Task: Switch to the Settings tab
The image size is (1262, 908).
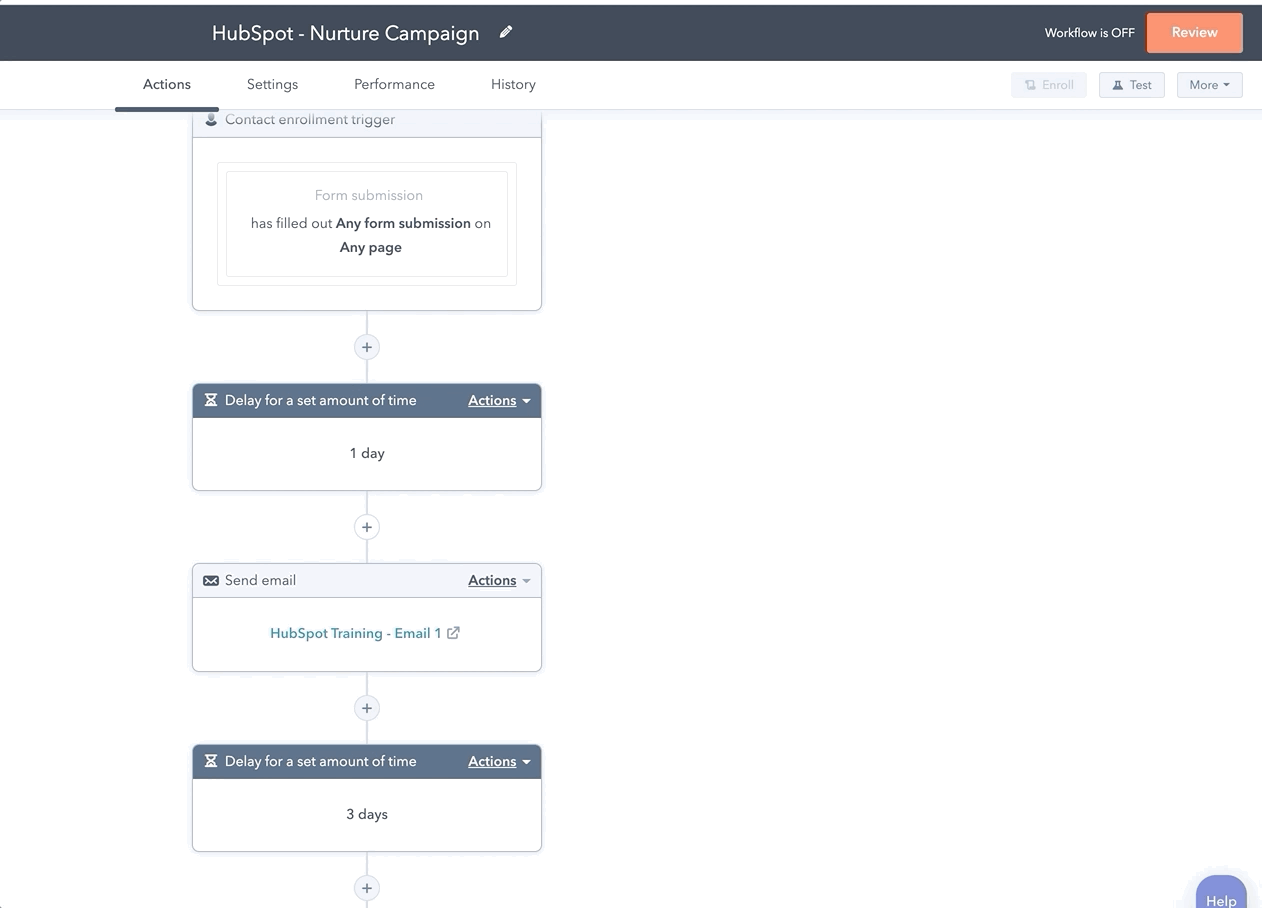Action: (272, 85)
